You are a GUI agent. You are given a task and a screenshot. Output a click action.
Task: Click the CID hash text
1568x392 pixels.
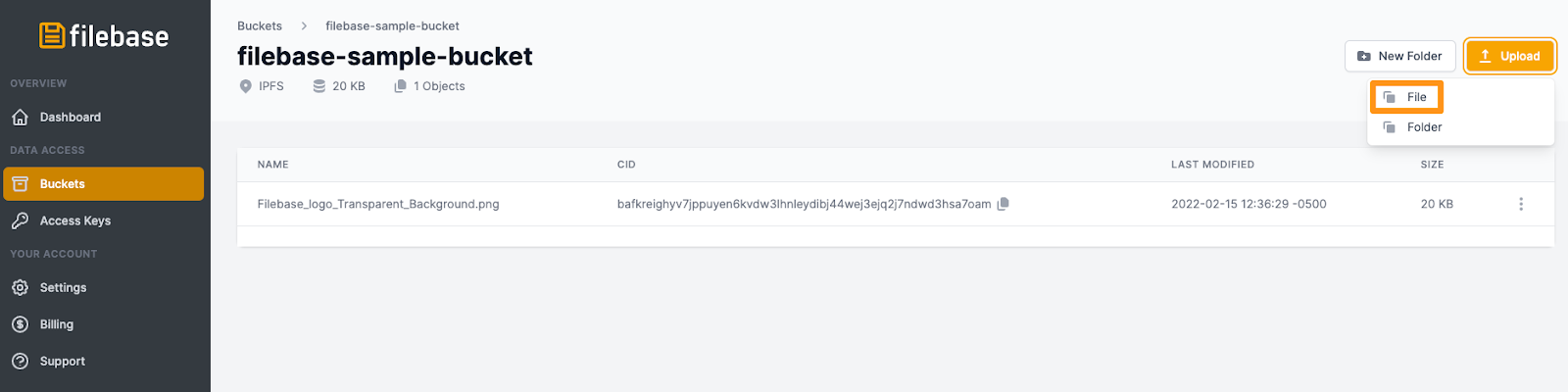tap(804, 204)
